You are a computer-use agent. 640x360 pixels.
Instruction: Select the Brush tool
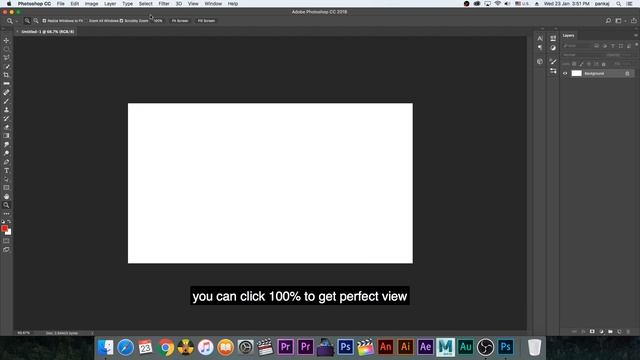6,101
